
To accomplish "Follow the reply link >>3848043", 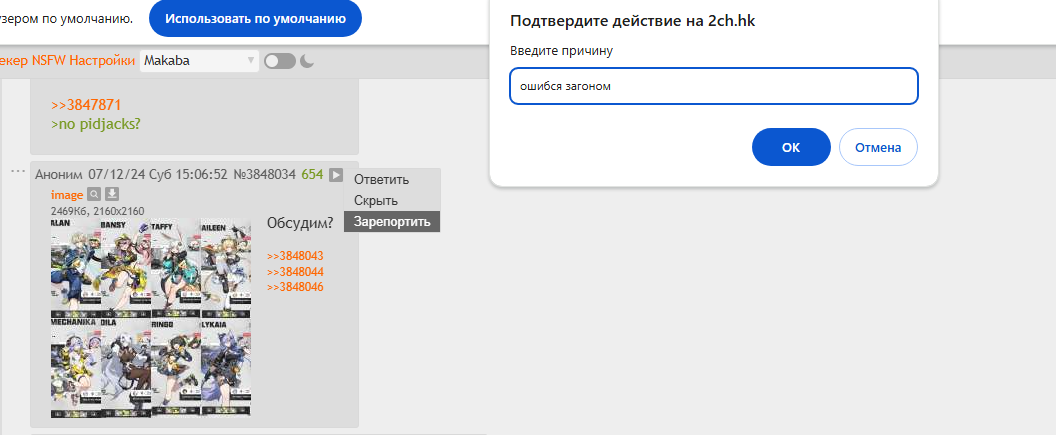I will point(295,256).
